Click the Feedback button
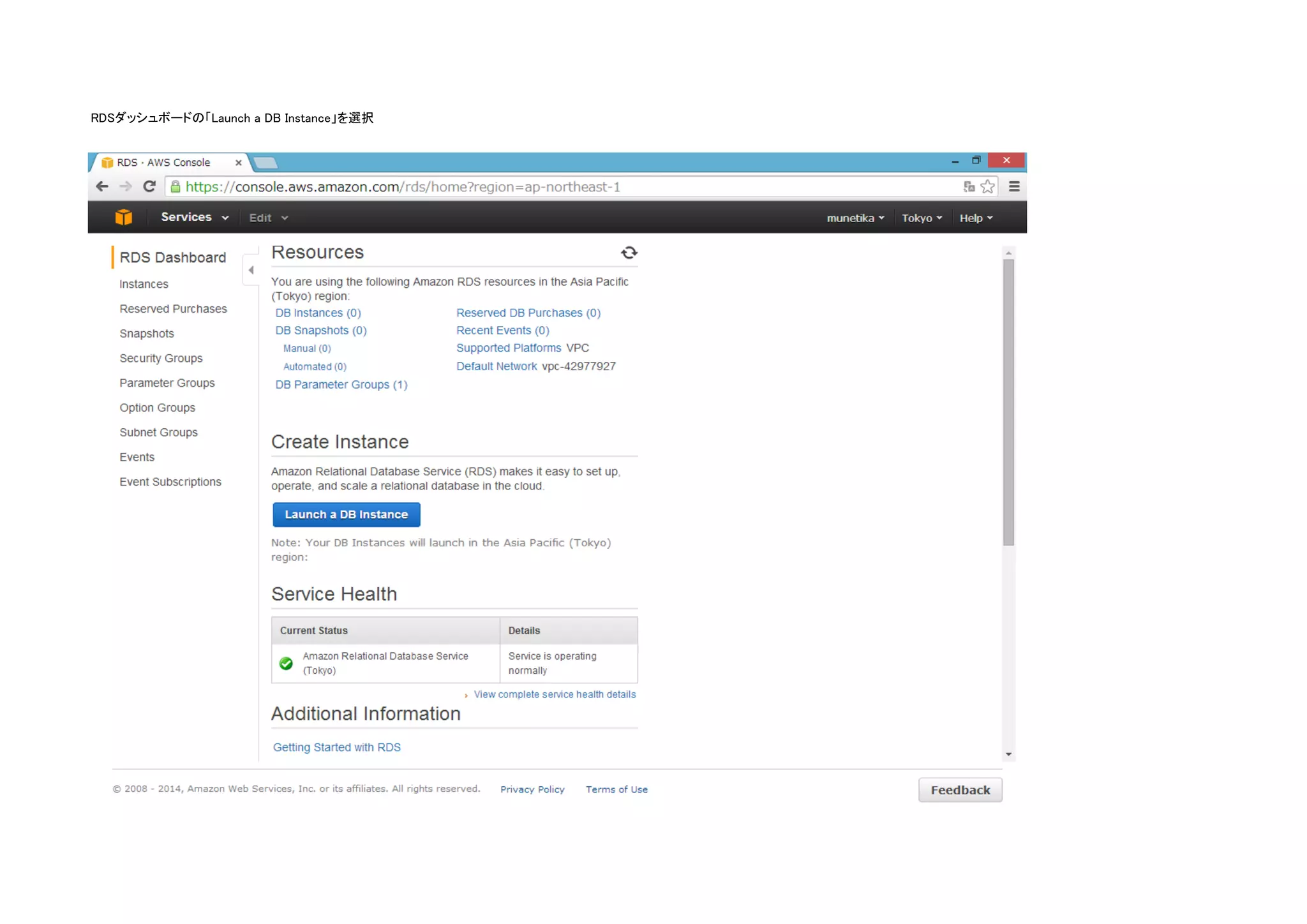Screen dimensions: 1307x924 tap(960, 791)
